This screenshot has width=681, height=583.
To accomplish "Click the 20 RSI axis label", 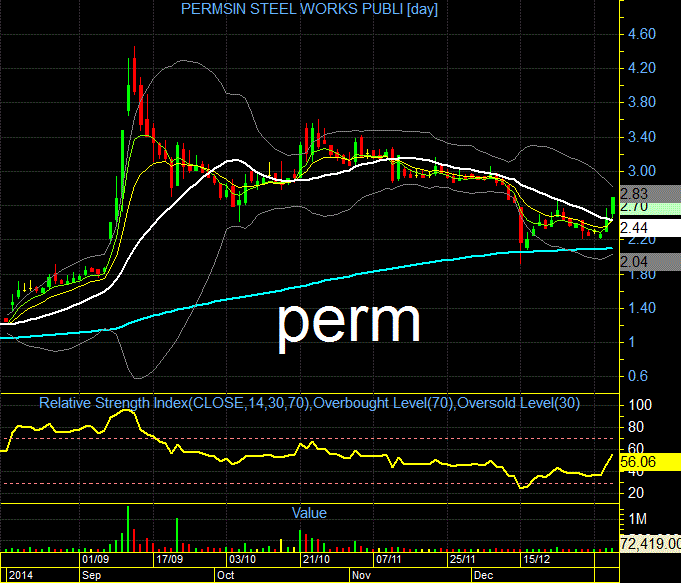I will point(636,493).
